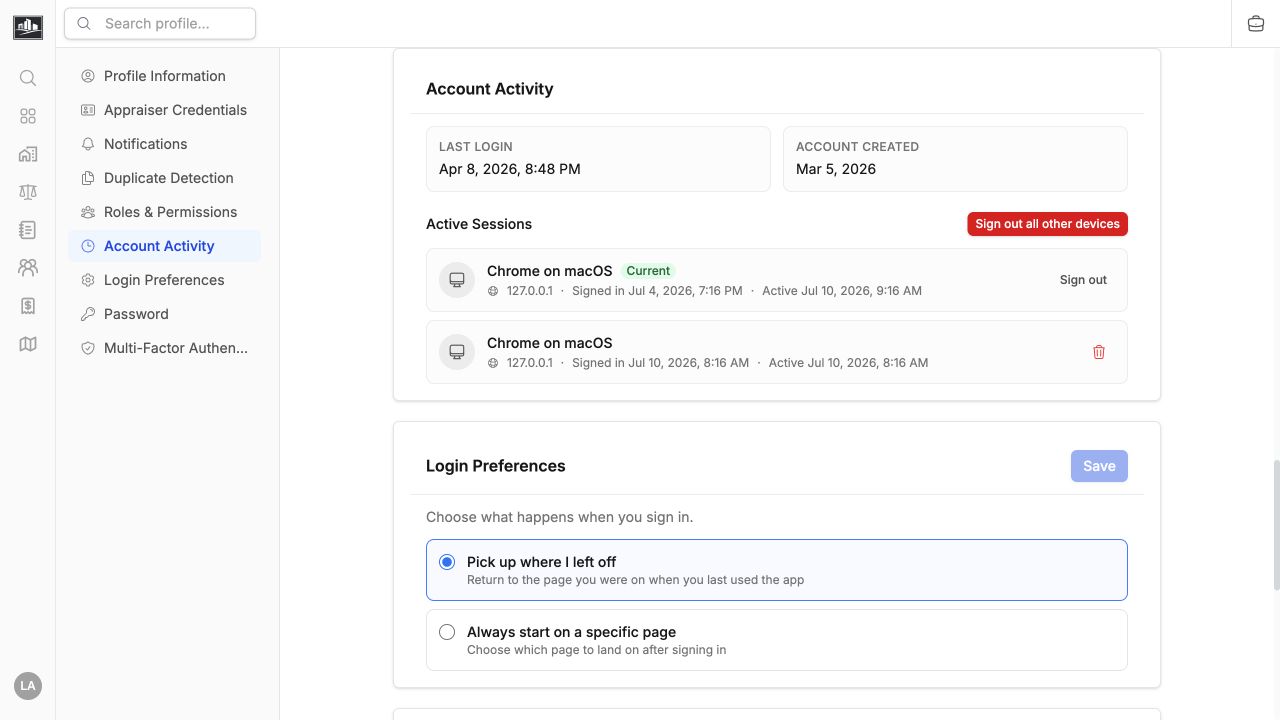The image size is (1280, 720).
Task: Click globe icon of 7:16 PM session
Action: coord(493,291)
